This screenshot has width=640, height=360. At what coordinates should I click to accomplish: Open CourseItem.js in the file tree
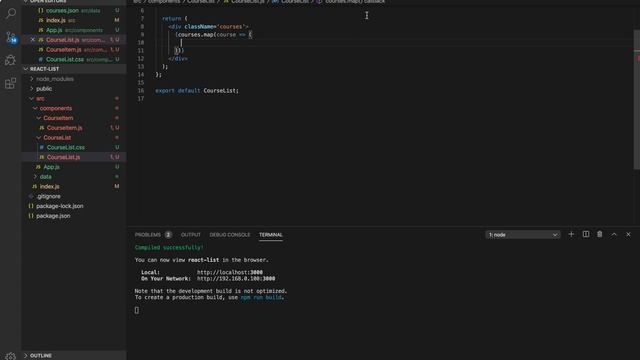tap(73, 128)
